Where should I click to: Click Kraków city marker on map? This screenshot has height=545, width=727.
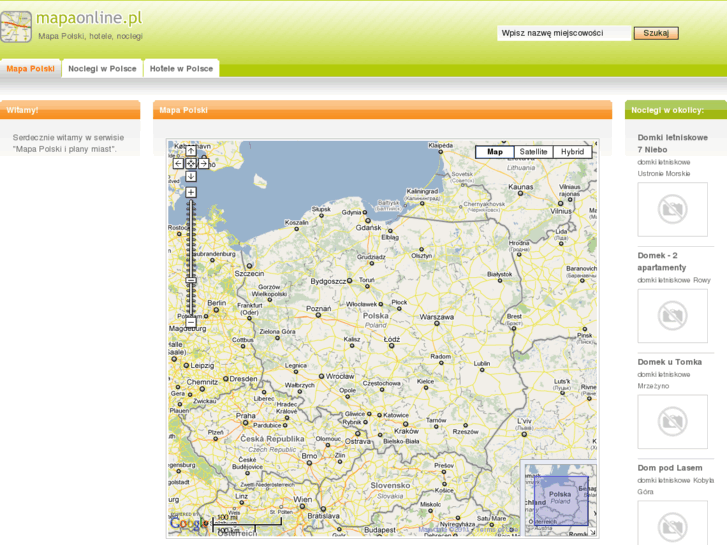(x=405, y=424)
